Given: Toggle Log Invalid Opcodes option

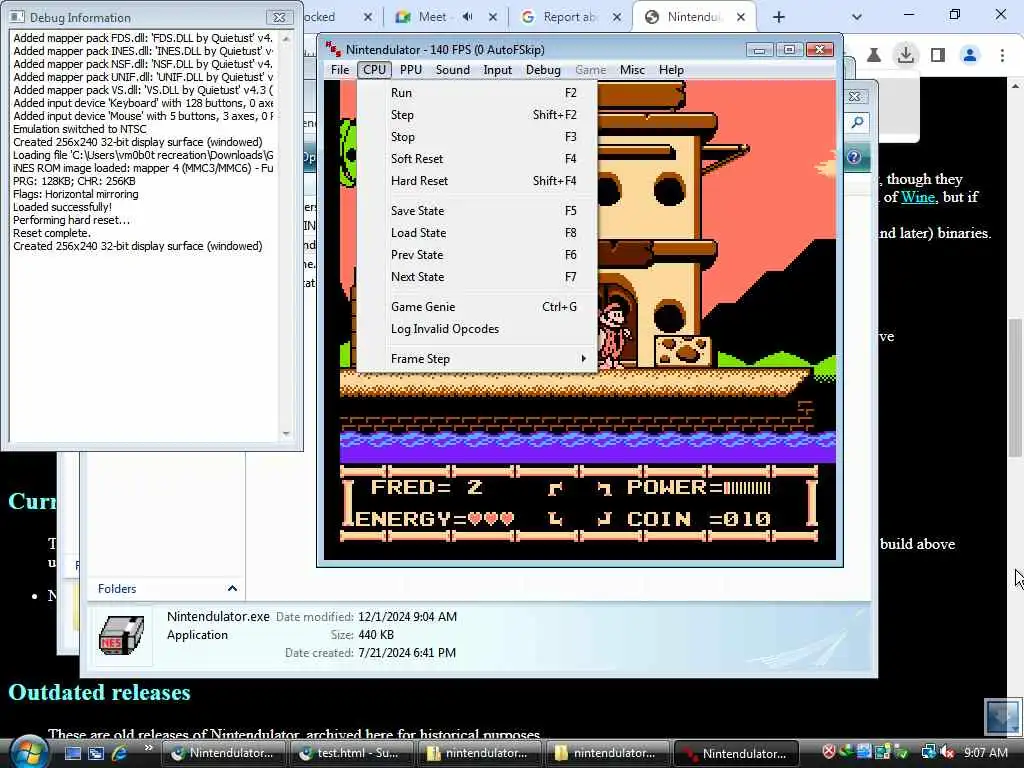Looking at the screenshot, I should (x=477, y=329).
